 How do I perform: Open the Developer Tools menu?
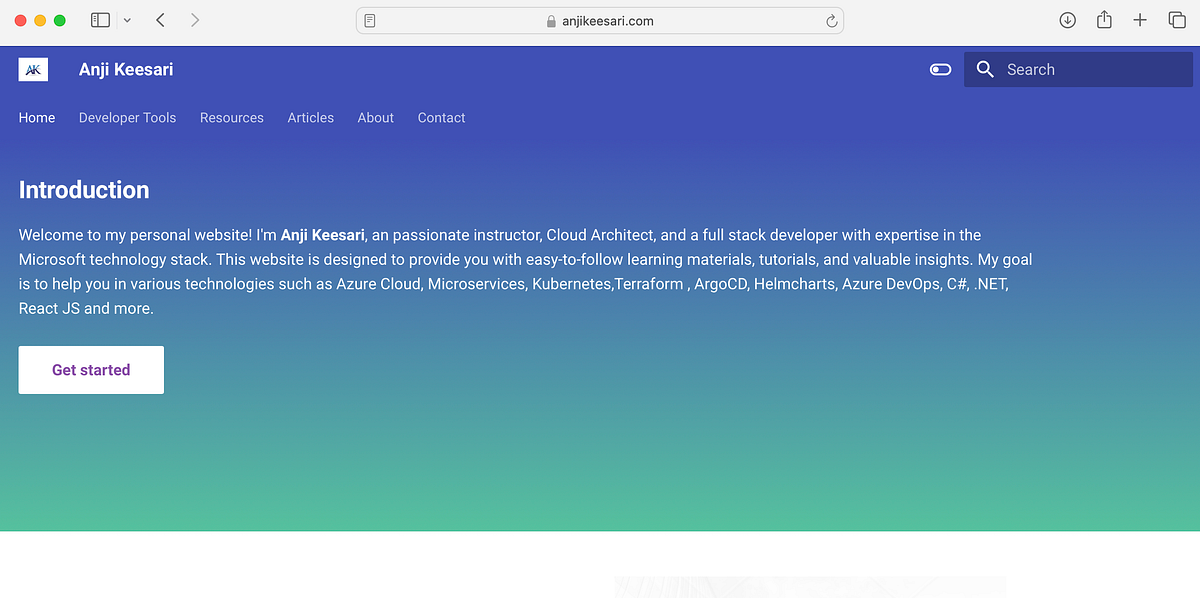127,117
